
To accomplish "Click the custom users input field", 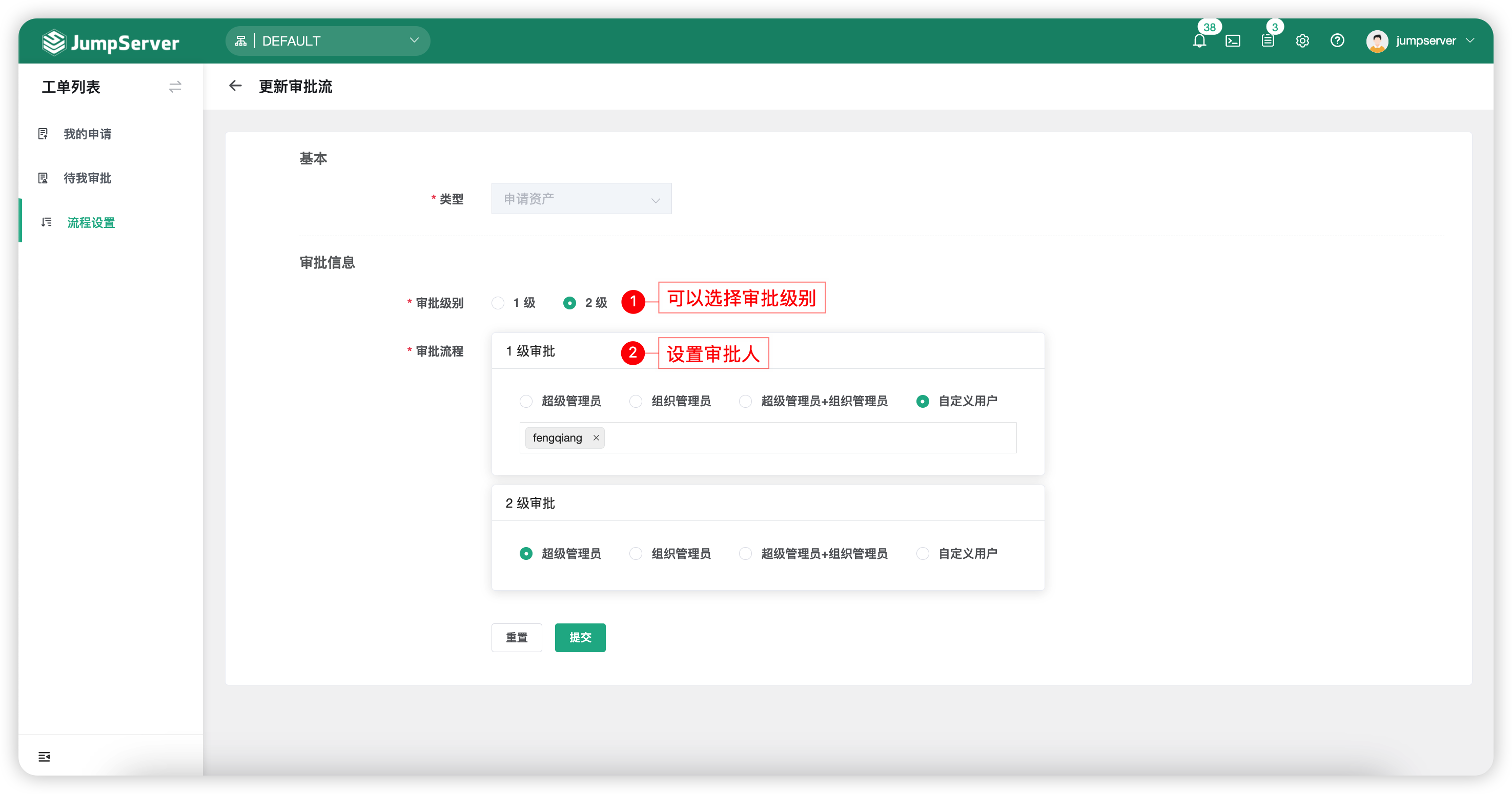I will 768,438.
